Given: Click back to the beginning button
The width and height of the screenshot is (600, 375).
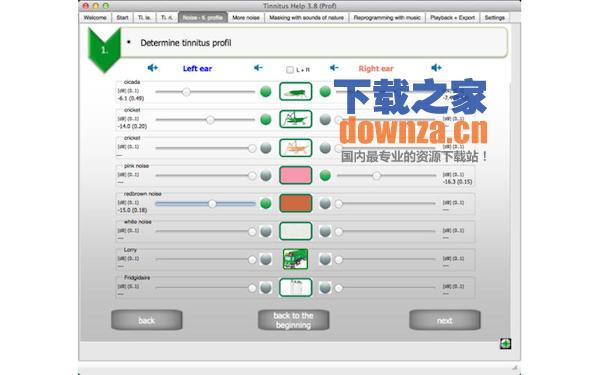Looking at the screenshot, I should 293,320.
